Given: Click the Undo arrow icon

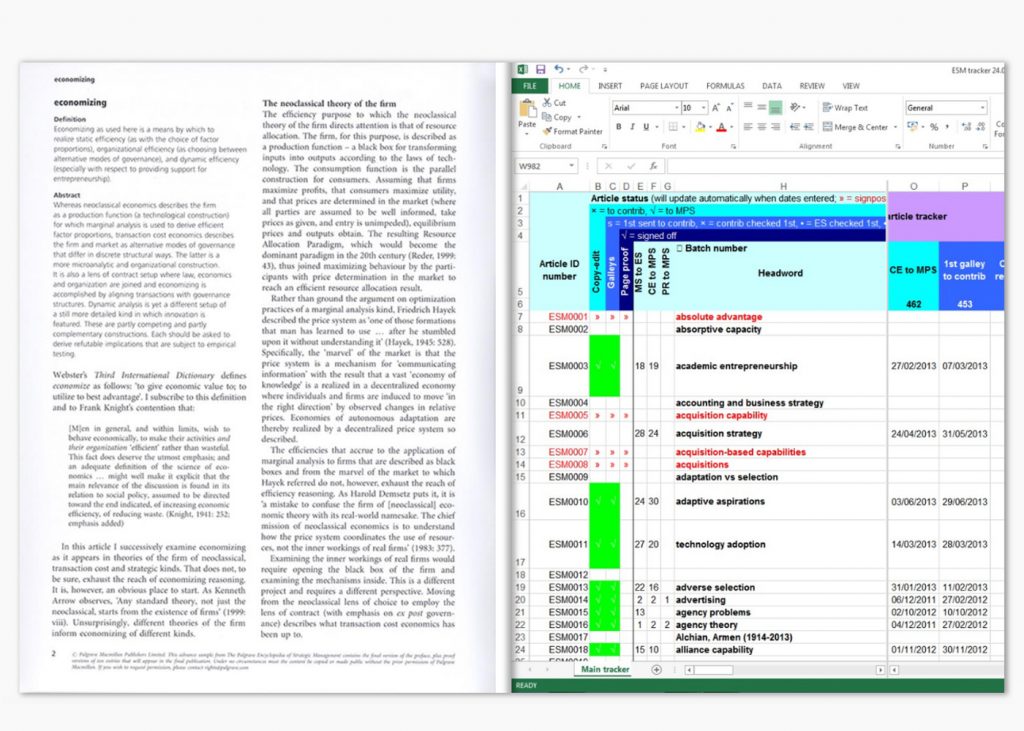Looking at the screenshot, I should point(558,69).
